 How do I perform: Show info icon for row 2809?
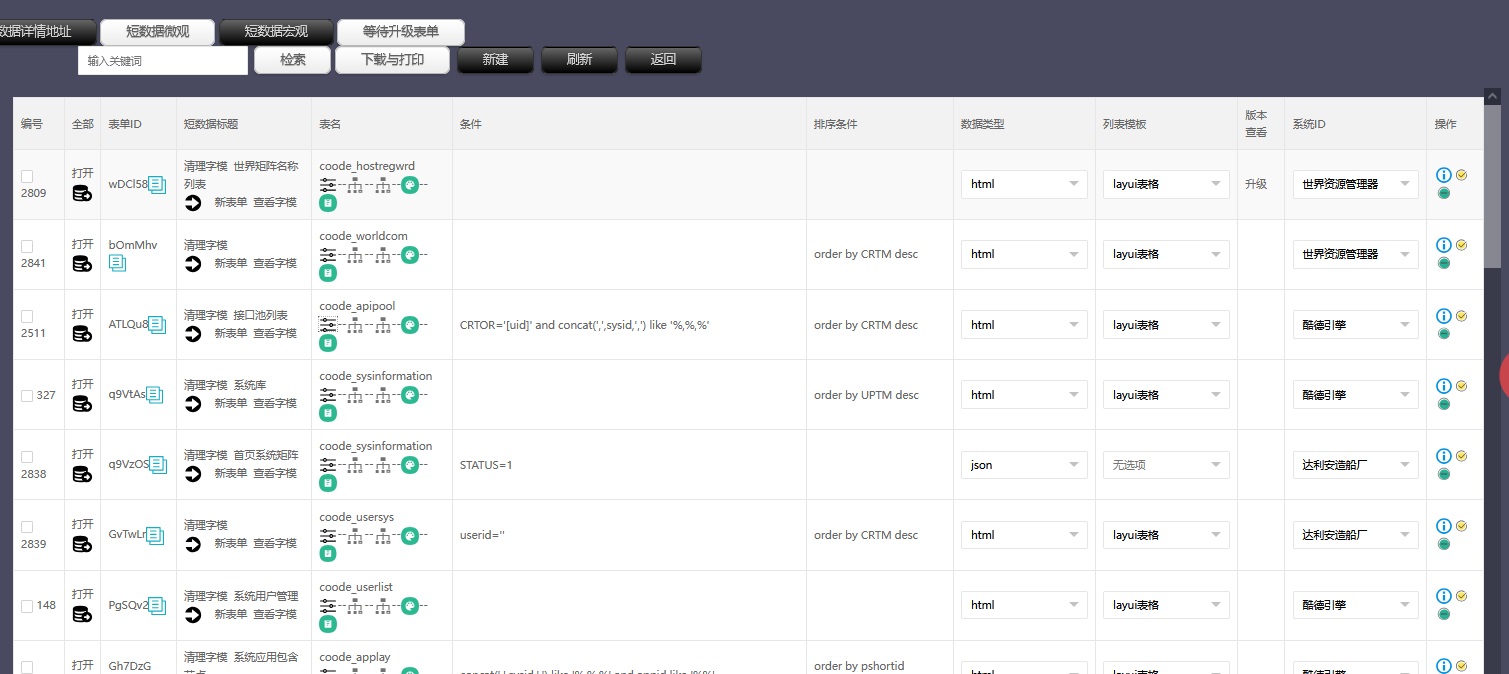click(x=1443, y=175)
